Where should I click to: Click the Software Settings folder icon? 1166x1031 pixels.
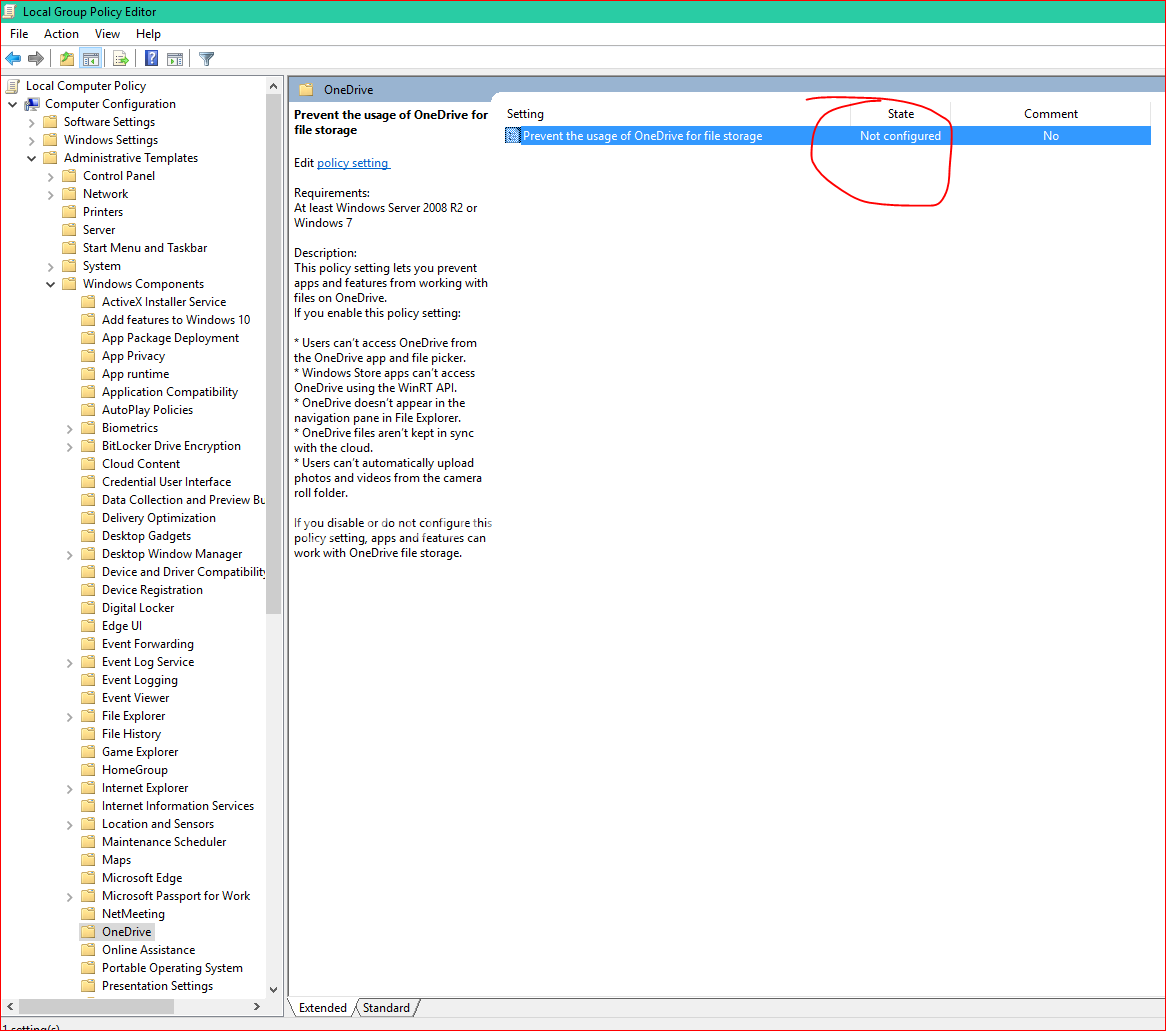51,122
